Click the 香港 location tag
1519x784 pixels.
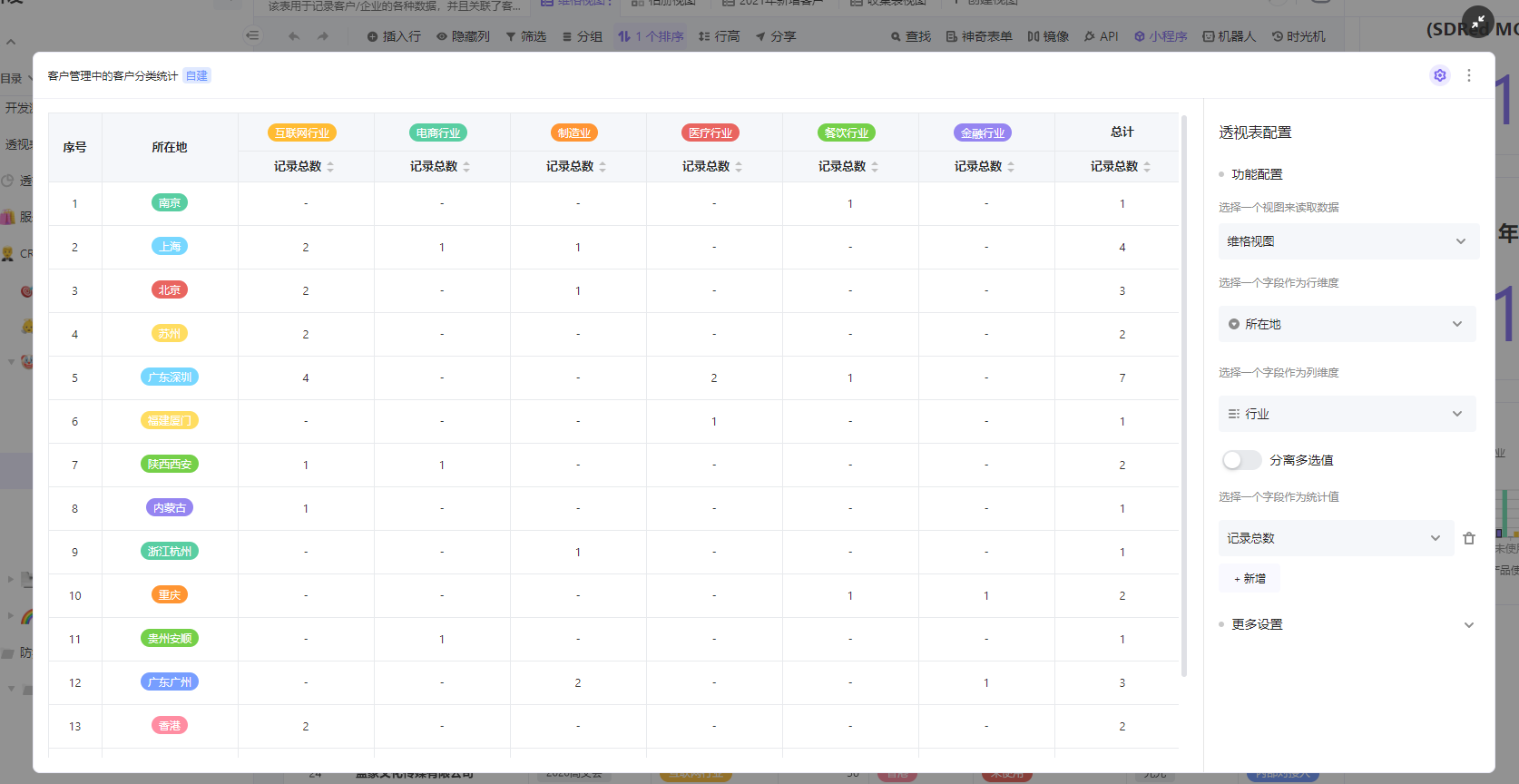pos(170,726)
